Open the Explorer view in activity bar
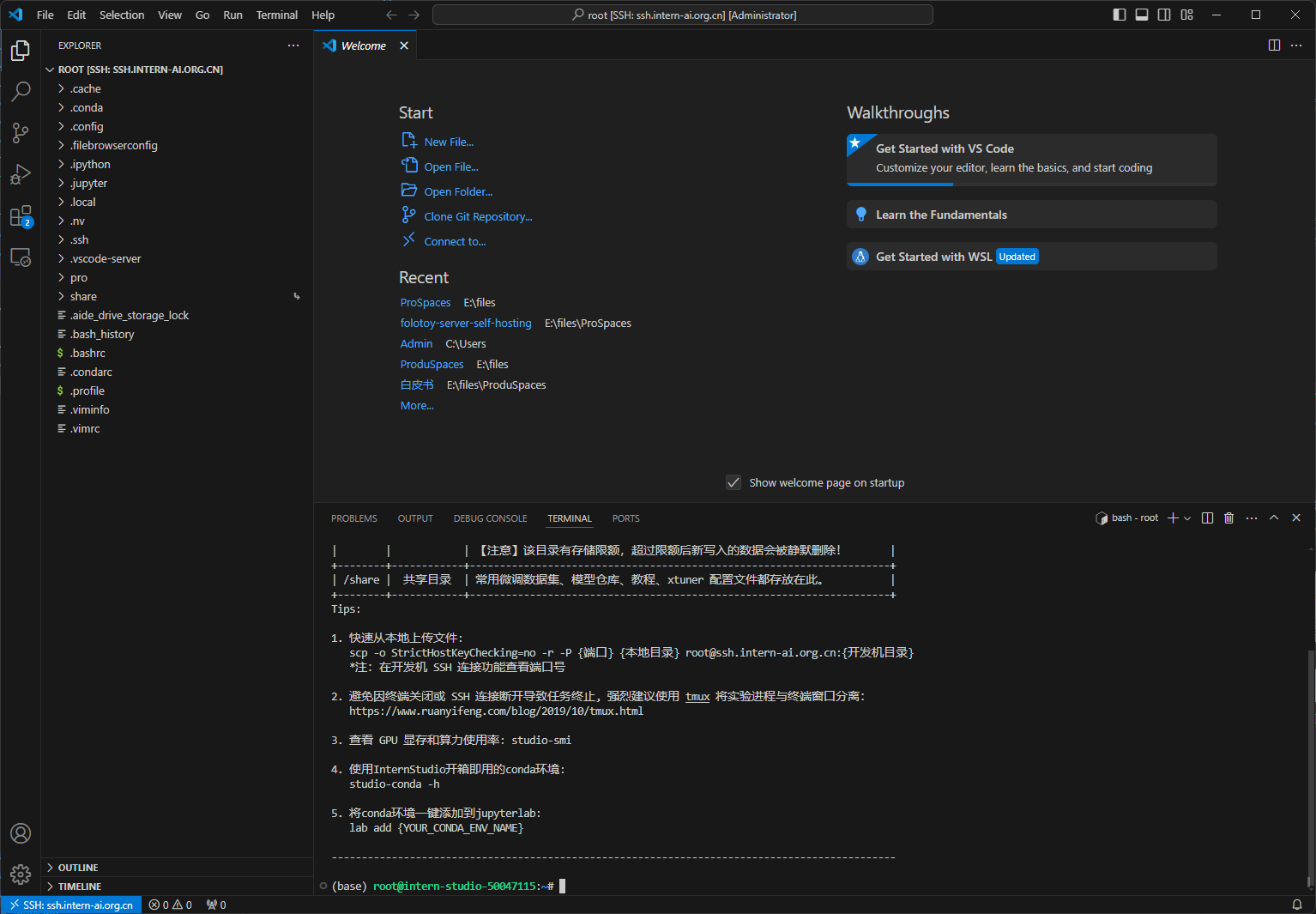1316x914 pixels. point(21,51)
